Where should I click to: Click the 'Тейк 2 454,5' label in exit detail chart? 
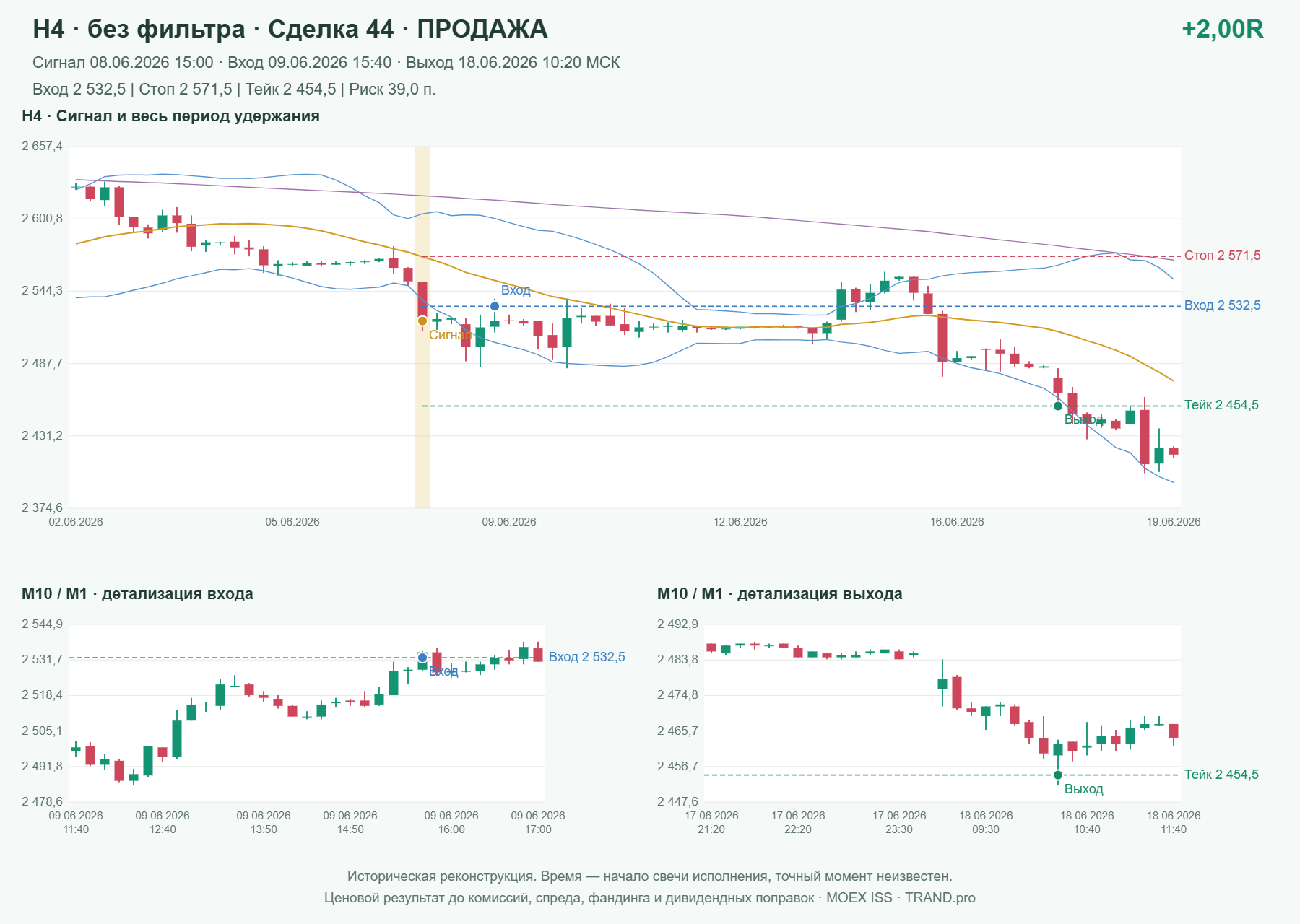click(1221, 775)
